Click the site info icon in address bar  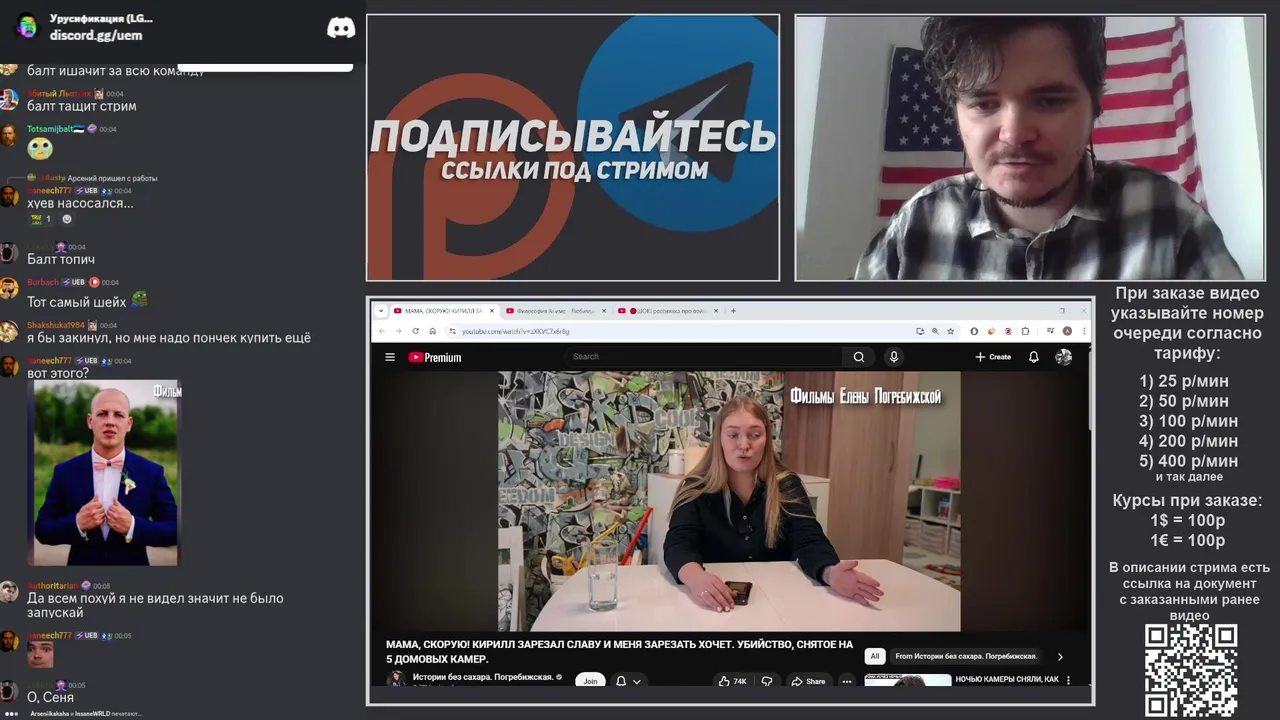(x=452, y=331)
